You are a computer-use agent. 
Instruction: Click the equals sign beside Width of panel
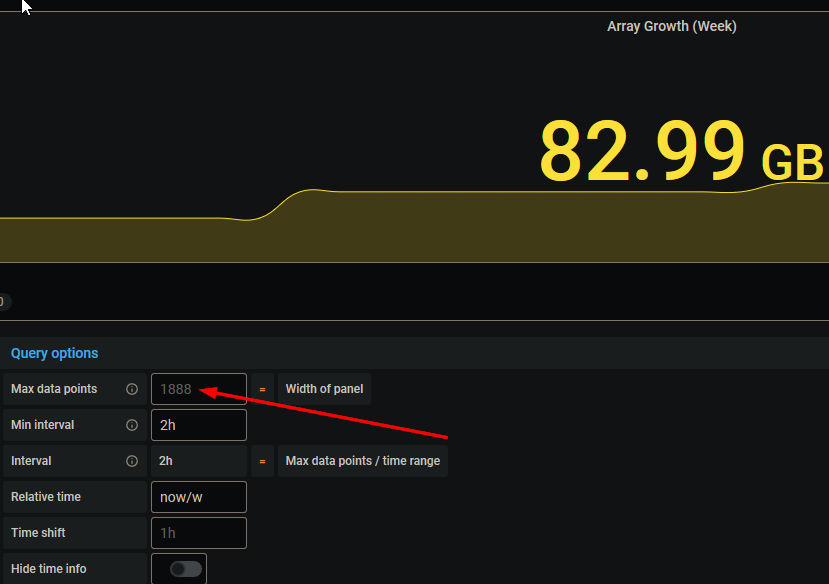pos(262,389)
